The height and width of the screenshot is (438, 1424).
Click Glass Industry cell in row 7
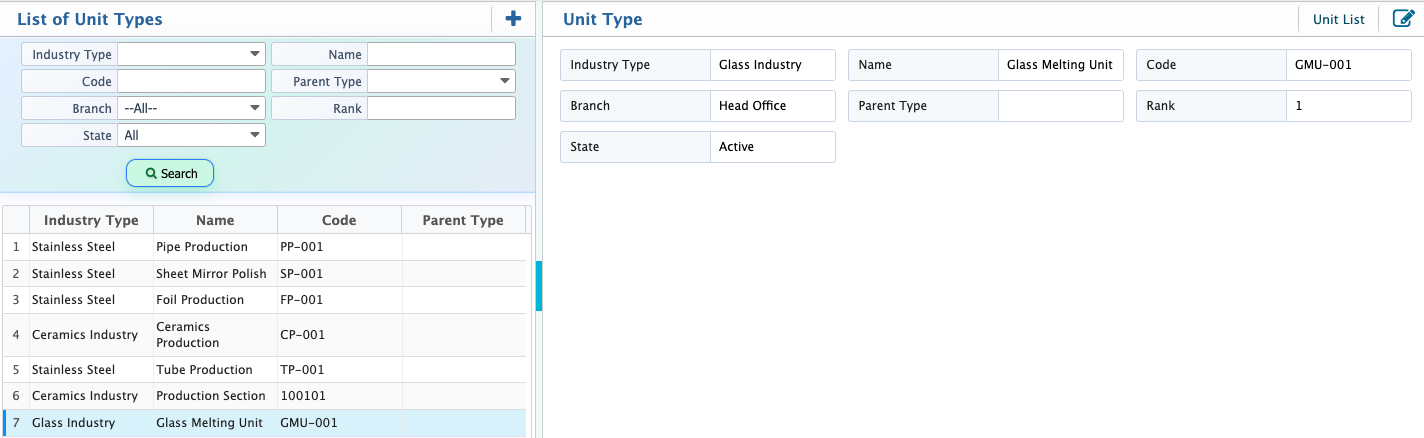tap(91, 423)
